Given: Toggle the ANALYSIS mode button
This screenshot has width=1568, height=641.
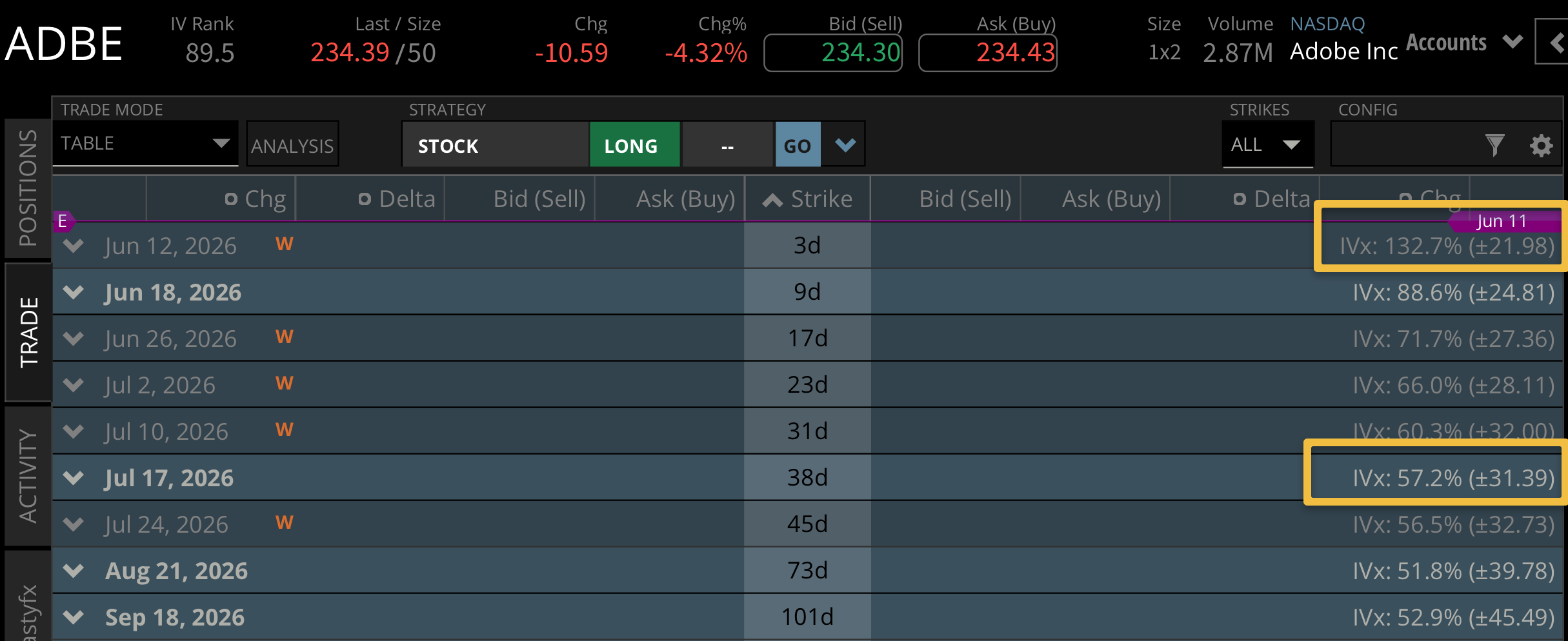Looking at the screenshot, I should pyautogui.click(x=292, y=145).
